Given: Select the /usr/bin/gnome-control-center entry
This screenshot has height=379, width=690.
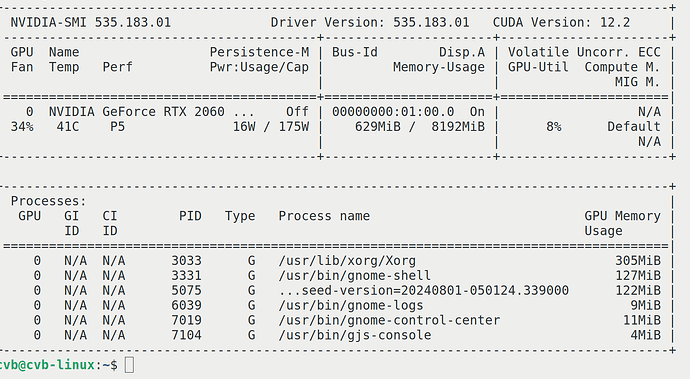Looking at the screenshot, I should coord(389,320).
